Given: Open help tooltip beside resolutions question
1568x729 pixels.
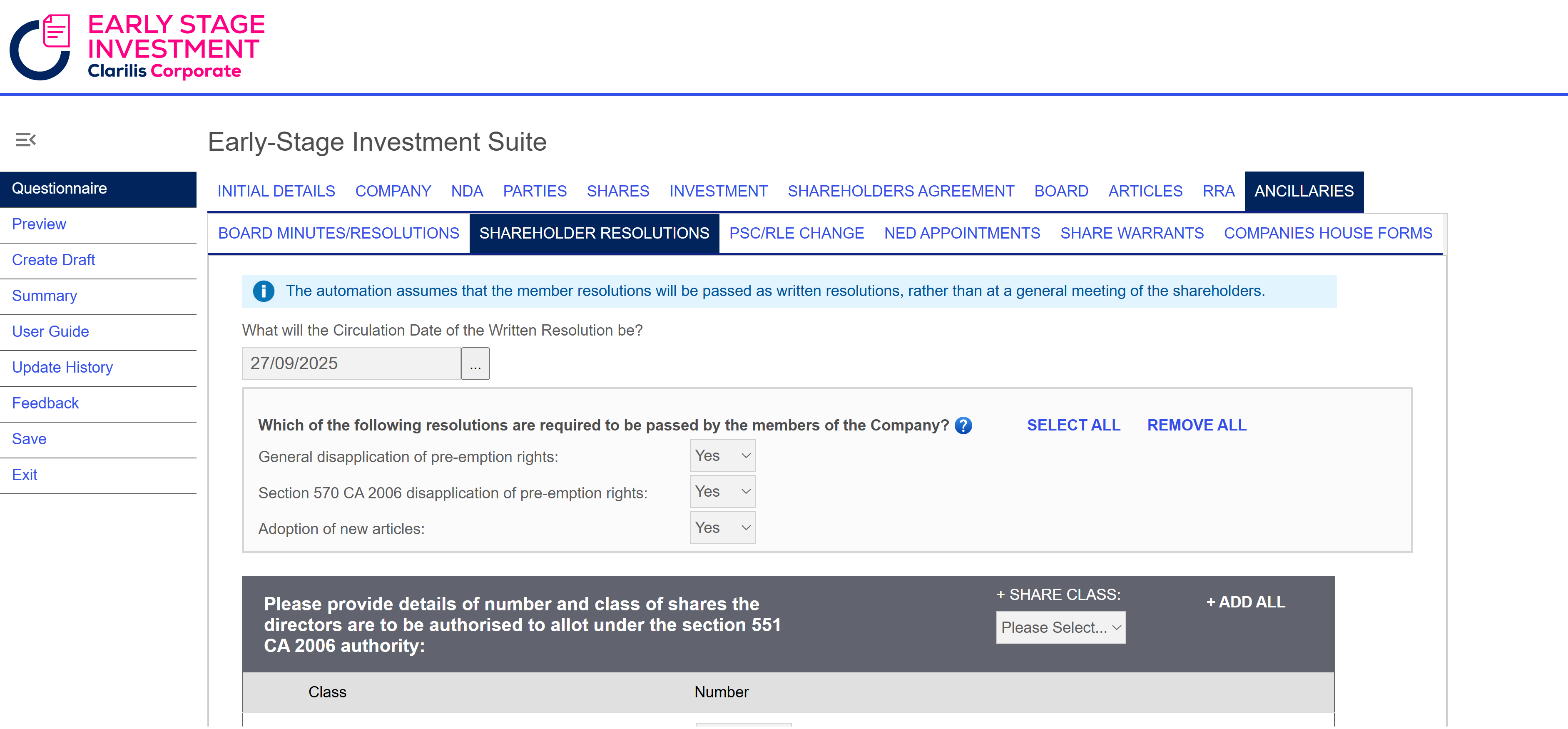Looking at the screenshot, I should (963, 425).
